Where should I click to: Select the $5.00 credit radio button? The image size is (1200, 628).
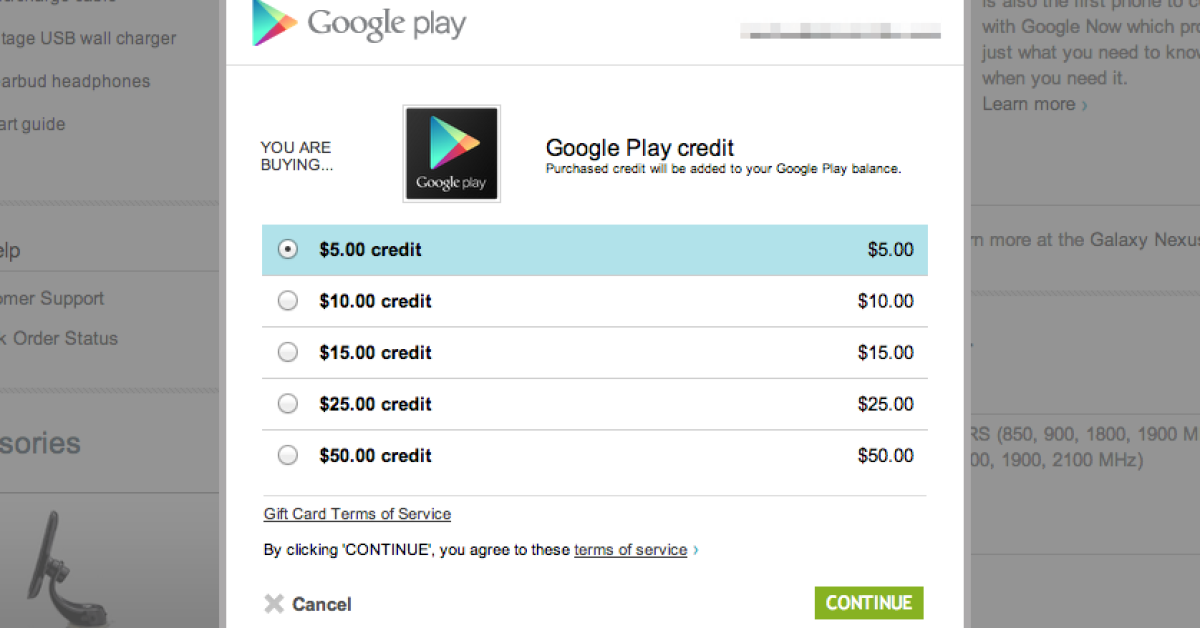tap(288, 250)
